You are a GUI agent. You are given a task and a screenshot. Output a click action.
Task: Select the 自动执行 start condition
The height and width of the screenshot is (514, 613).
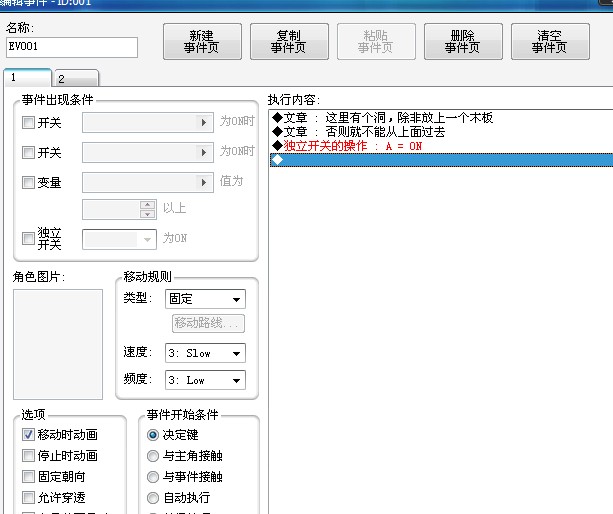coord(153,498)
